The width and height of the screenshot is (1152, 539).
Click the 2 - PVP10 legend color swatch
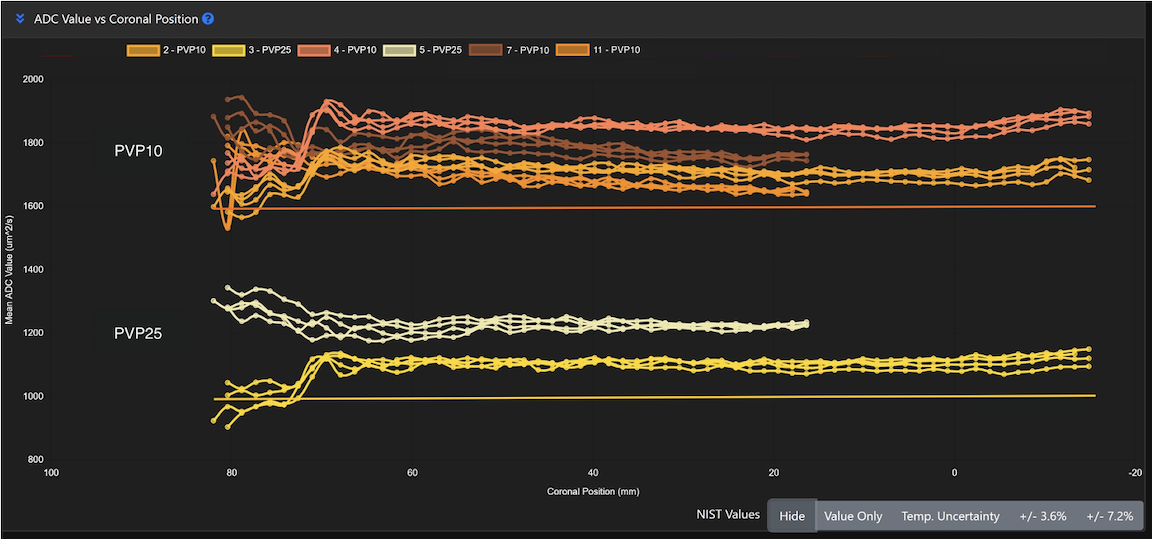click(143, 50)
